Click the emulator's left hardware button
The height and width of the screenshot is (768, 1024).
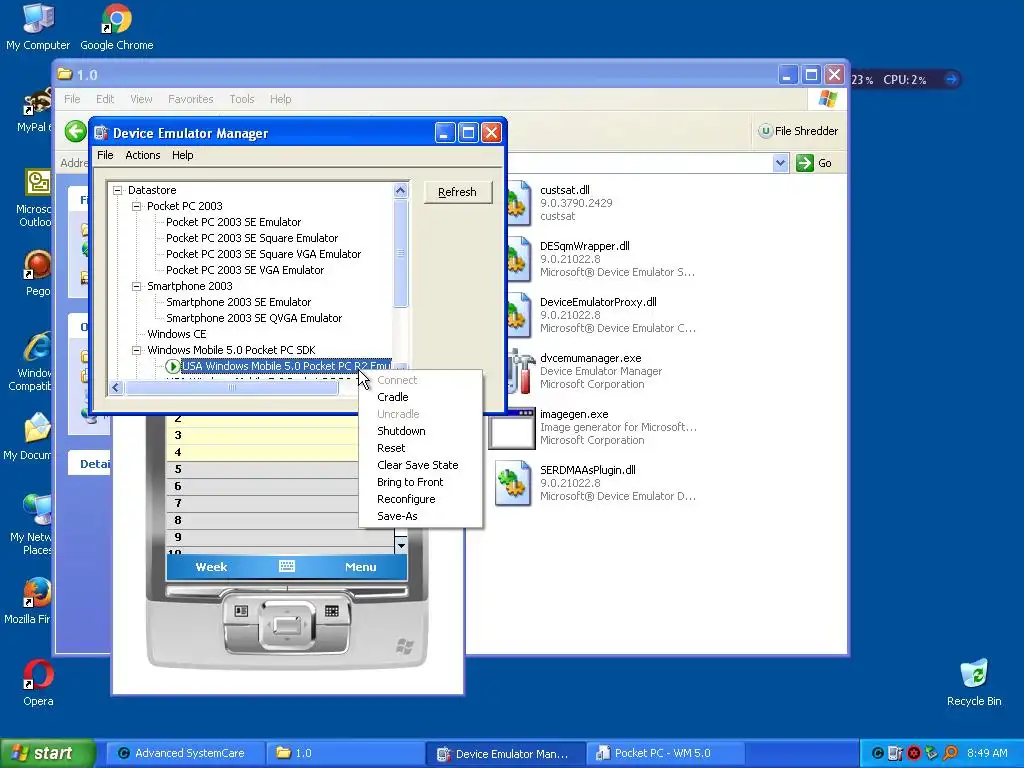(241, 611)
